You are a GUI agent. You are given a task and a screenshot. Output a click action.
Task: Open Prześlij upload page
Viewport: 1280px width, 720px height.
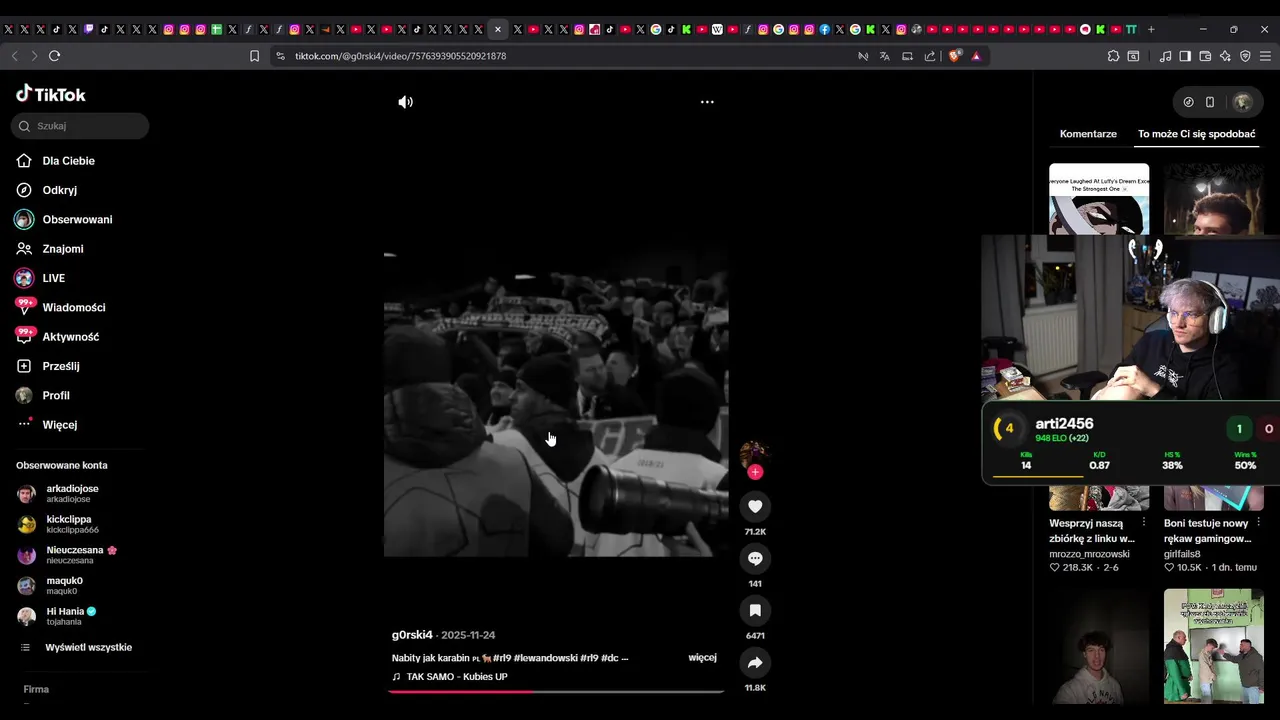click(61, 366)
